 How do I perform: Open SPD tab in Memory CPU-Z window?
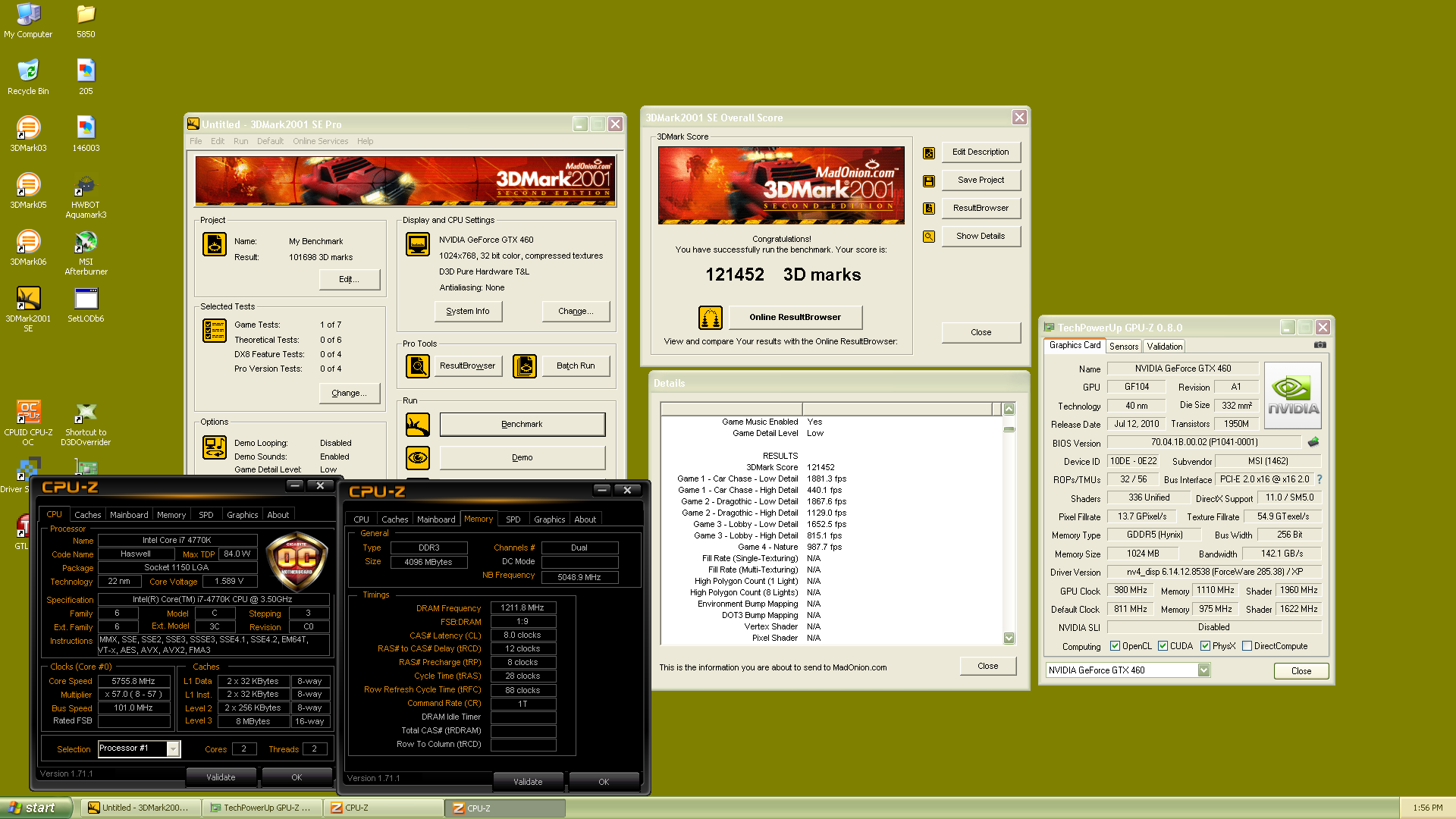pyautogui.click(x=513, y=519)
